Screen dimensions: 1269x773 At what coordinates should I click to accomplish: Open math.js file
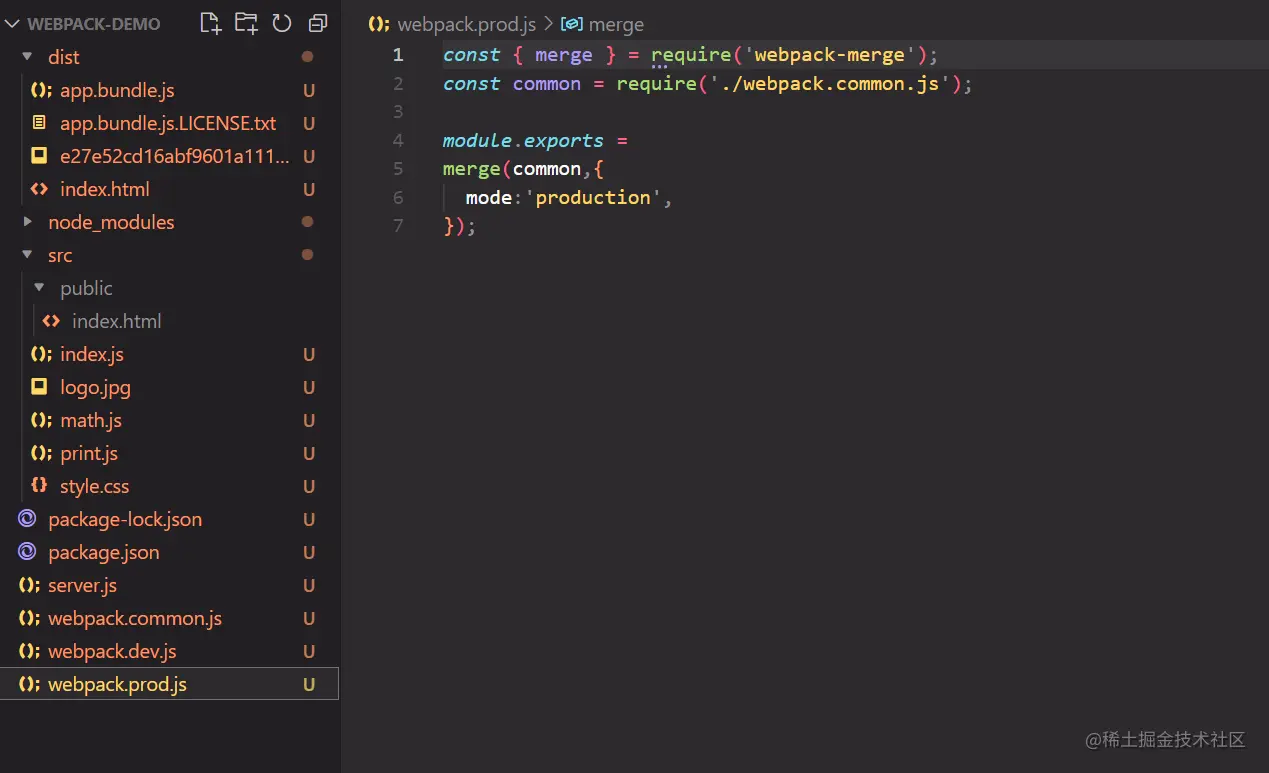pyautogui.click(x=91, y=420)
